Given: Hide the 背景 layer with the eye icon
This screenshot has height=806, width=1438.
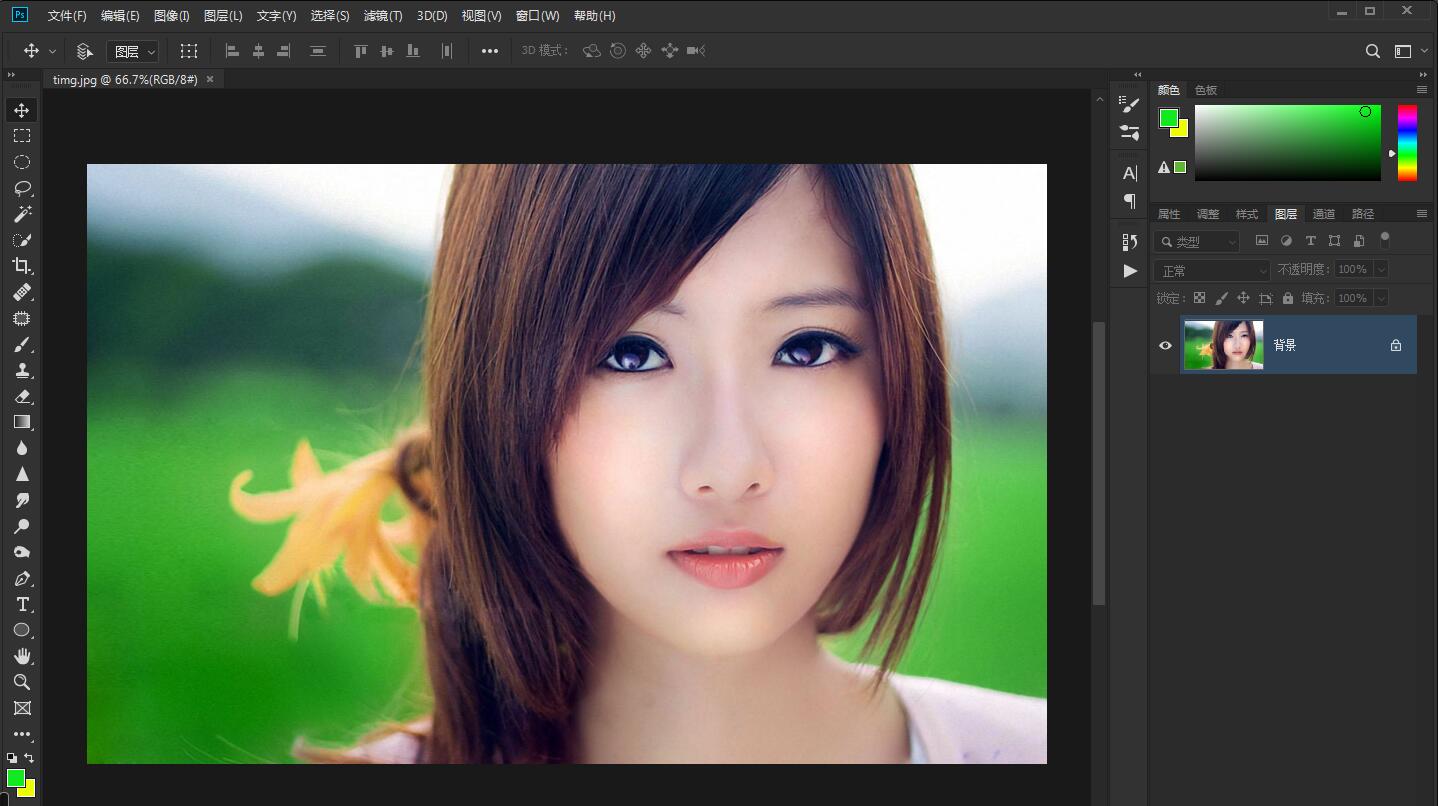Looking at the screenshot, I should coord(1165,345).
